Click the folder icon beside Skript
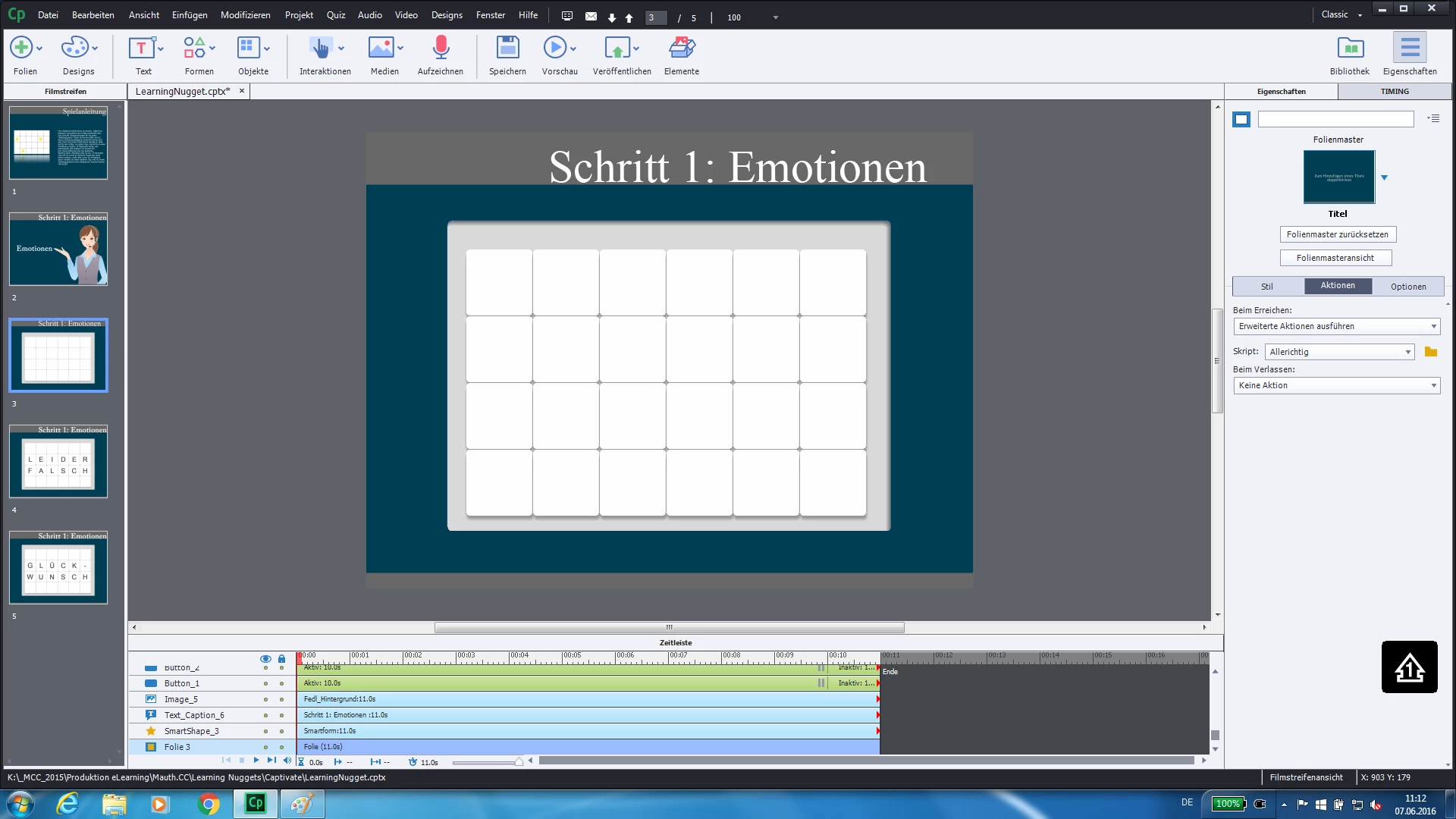 (x=1431, y=352)
